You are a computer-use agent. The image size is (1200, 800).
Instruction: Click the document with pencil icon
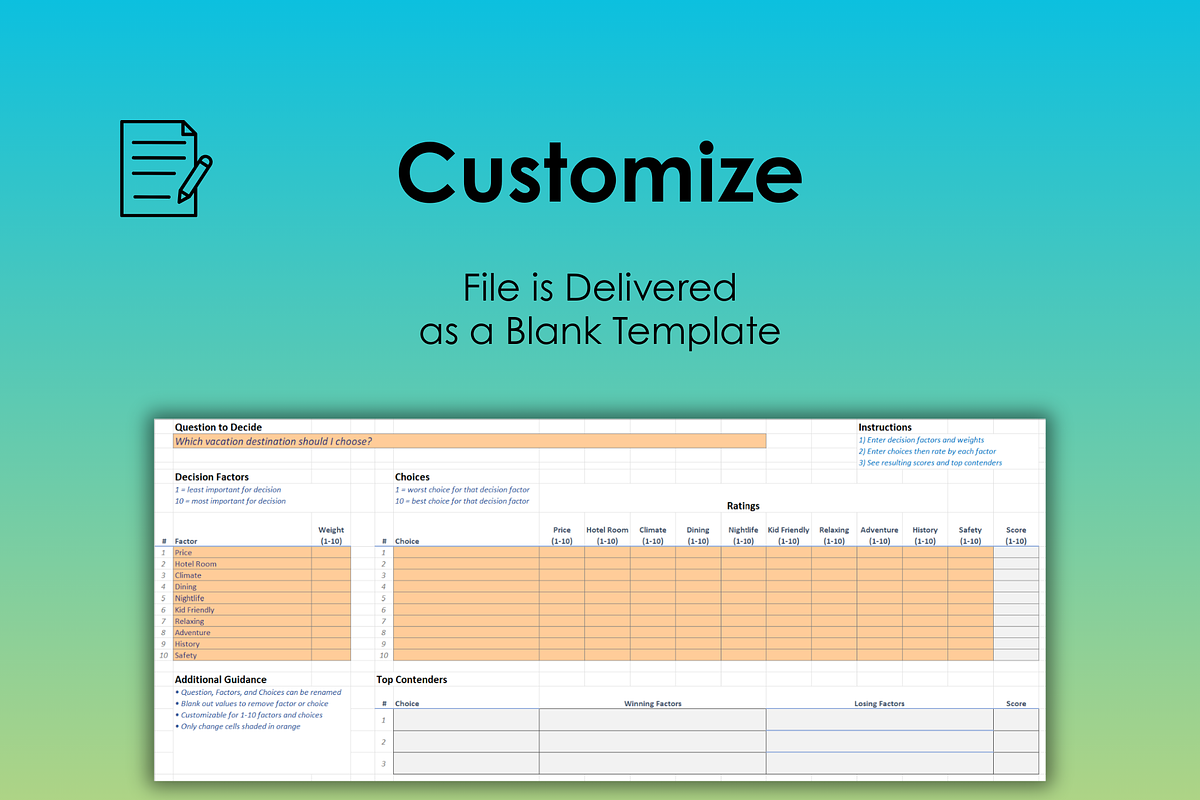point(165,168)
